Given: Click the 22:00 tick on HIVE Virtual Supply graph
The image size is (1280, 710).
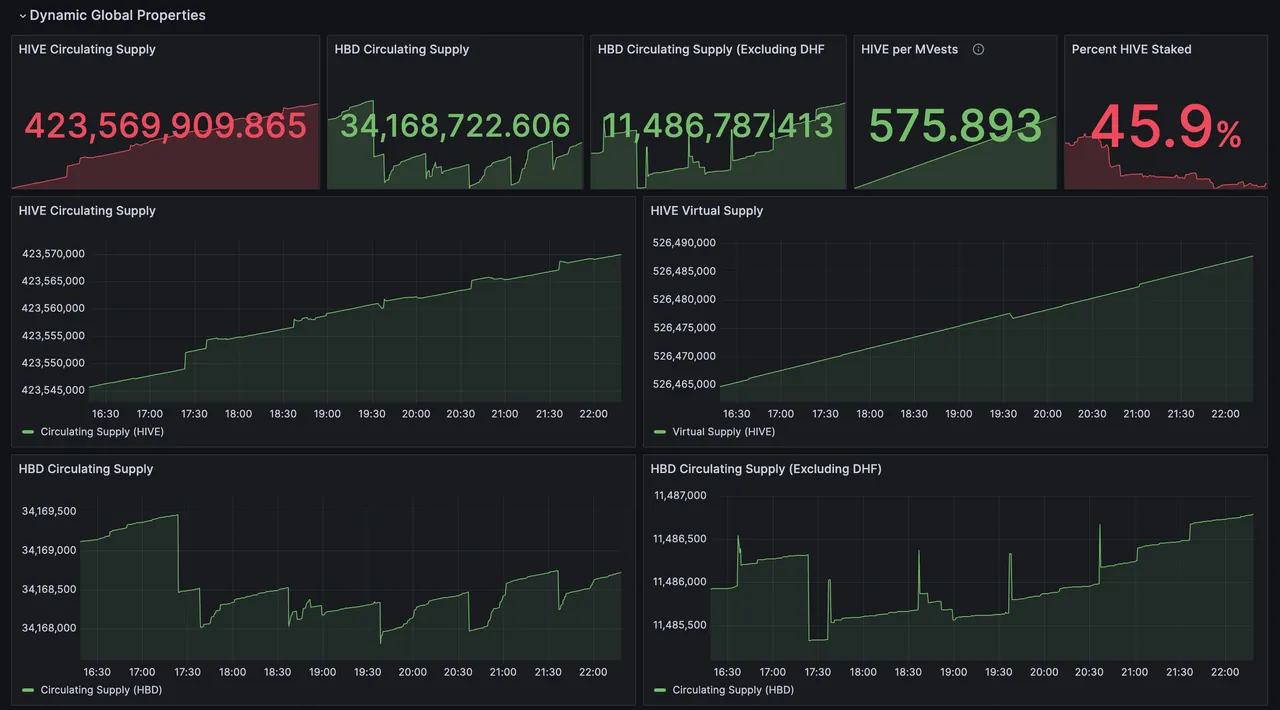Looking at the screenshot, I should [x=1225, y=414].
